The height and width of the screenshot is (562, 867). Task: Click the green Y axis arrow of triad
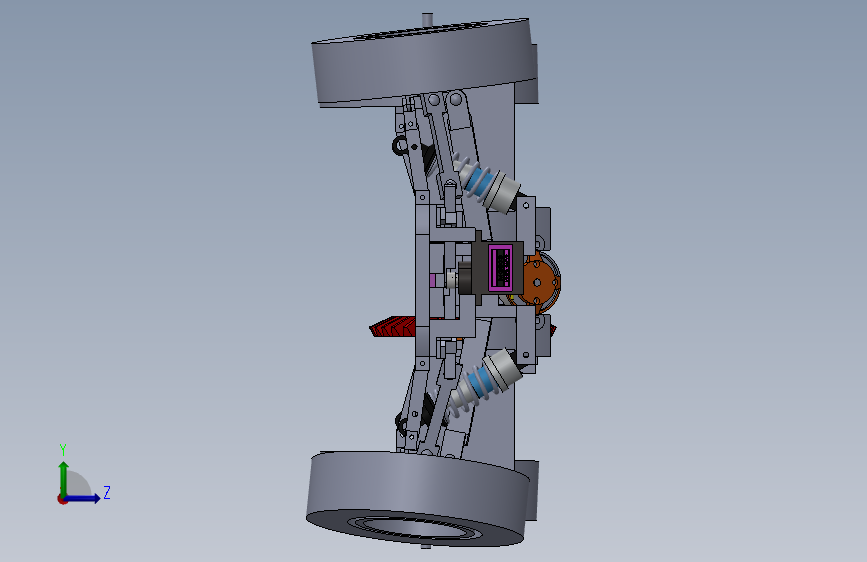tap(63, 479)
